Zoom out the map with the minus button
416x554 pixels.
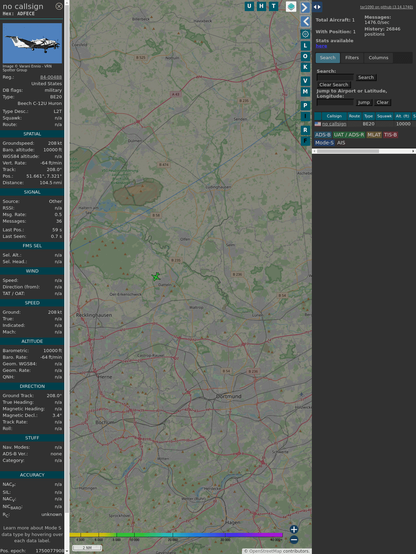(294, 540)
